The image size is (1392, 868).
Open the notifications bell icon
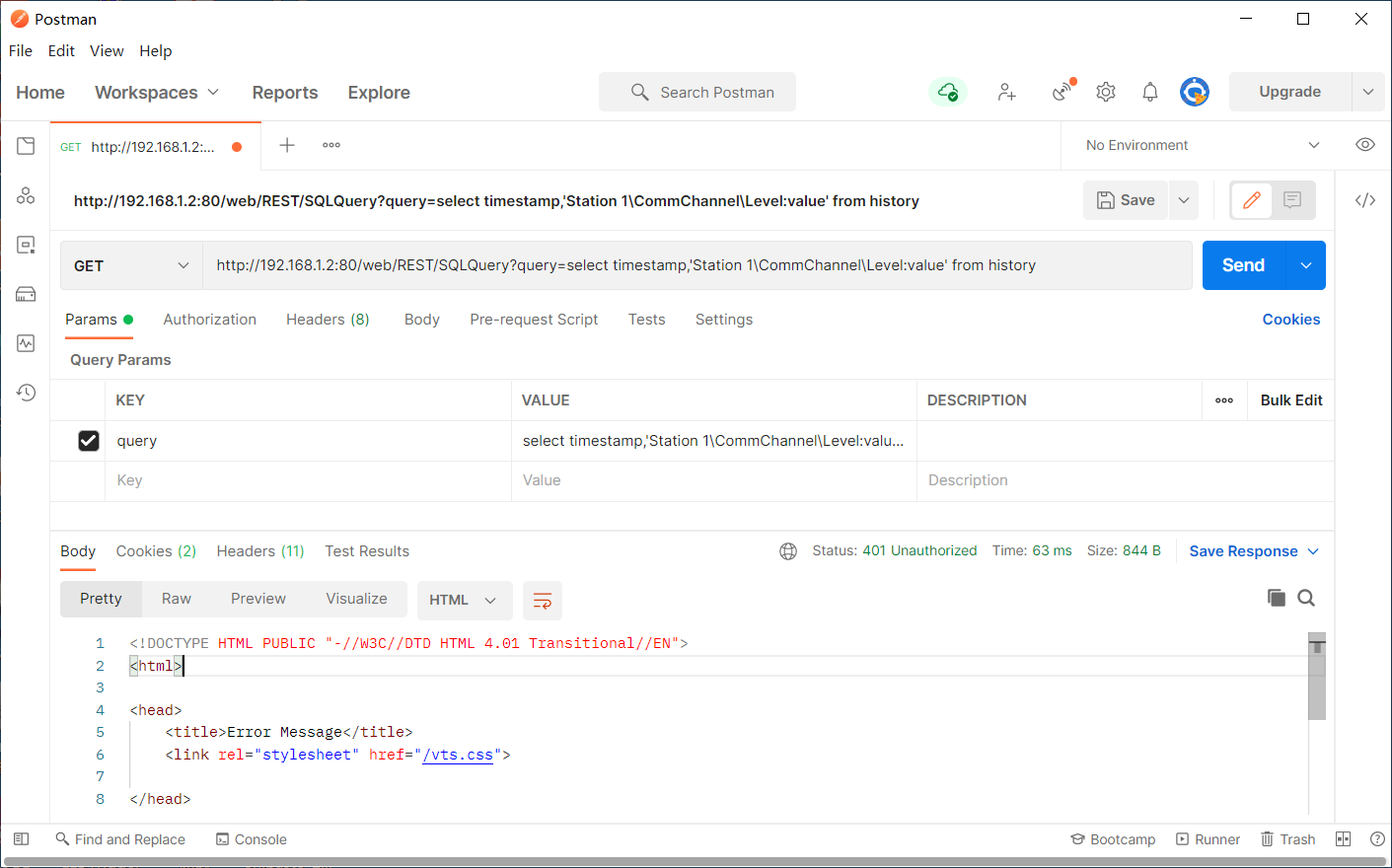pos(1149,92)
